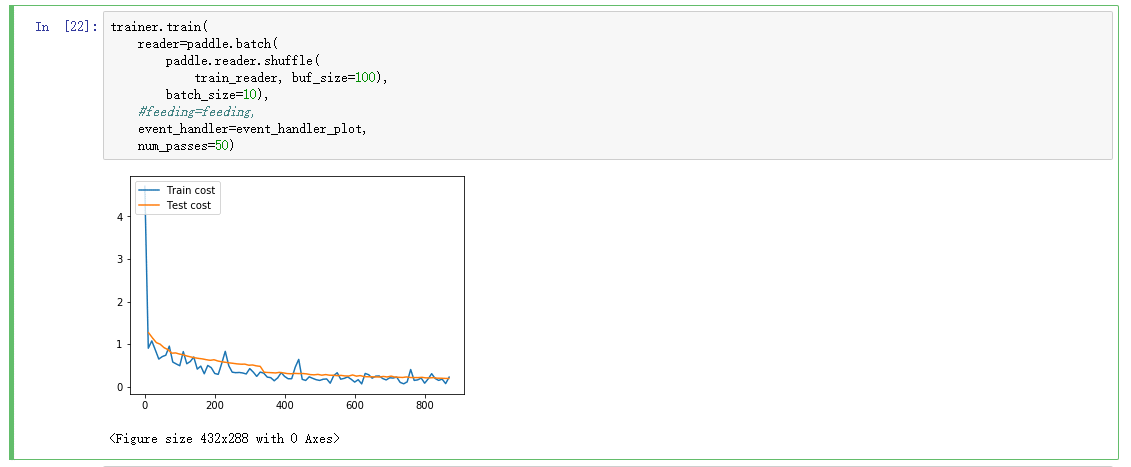Click the event_handler=event_handler_plot line

[x=252, y=129]
